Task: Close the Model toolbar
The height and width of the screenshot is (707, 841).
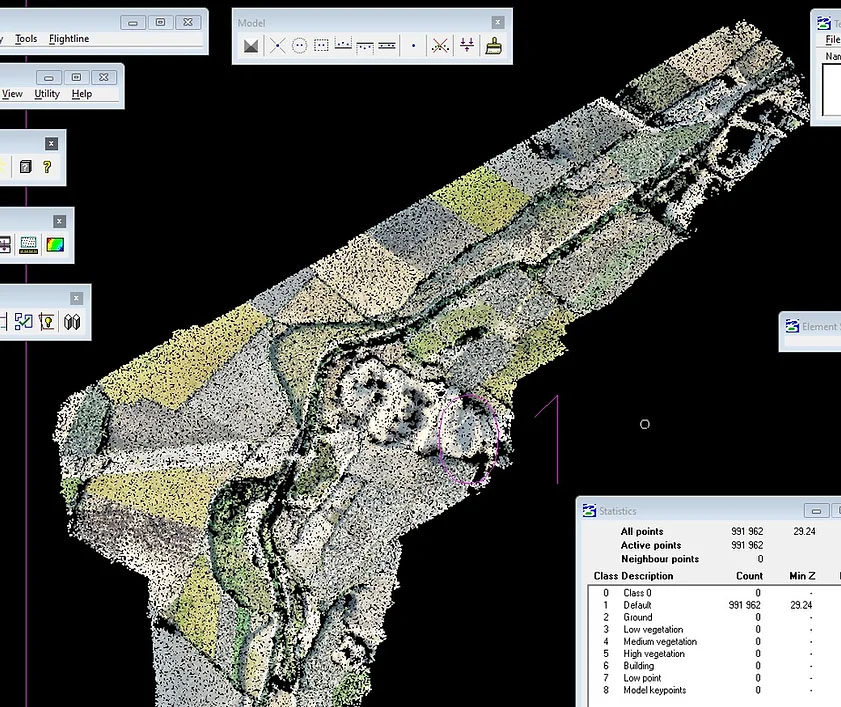Action: coord(497,22)
